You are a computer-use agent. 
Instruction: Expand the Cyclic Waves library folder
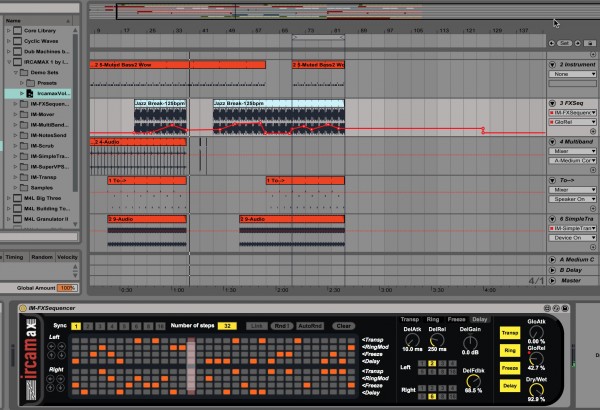pos(8,41)
